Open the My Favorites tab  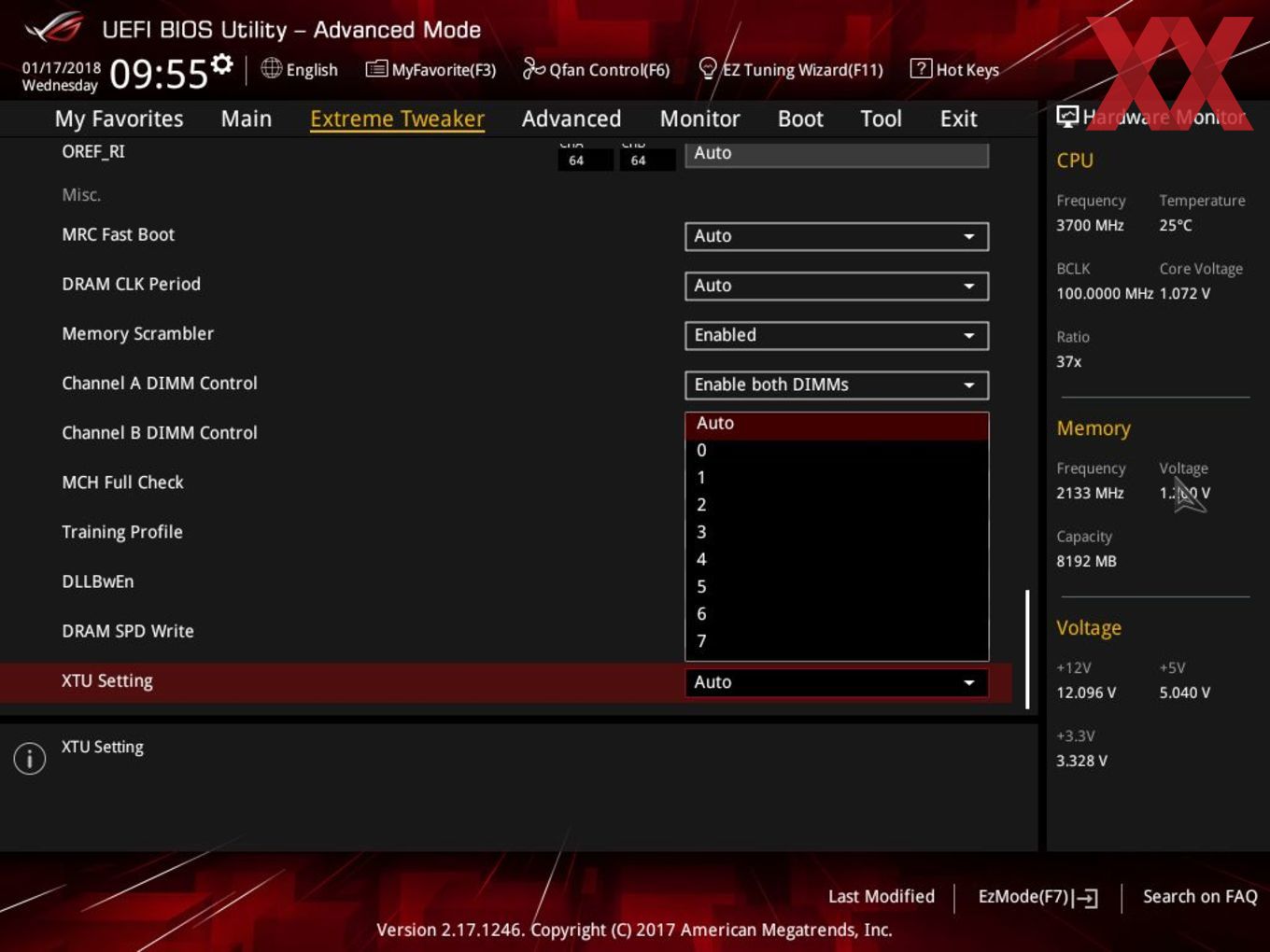point(119,119)
